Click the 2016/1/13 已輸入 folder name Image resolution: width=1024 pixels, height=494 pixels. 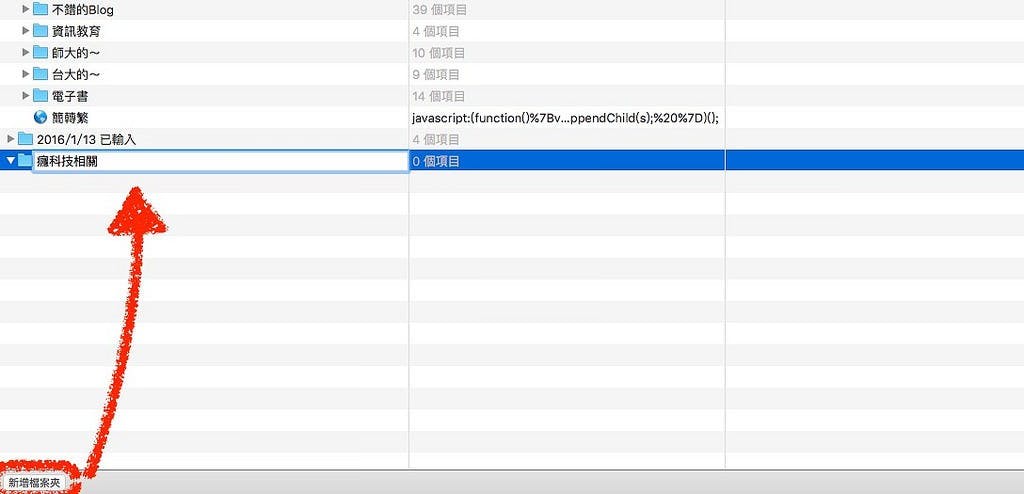pyautogui.click(x=86, y=139)
